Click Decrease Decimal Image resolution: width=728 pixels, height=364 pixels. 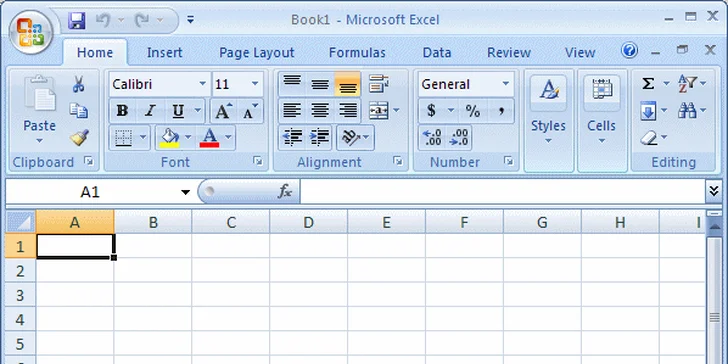pos(459,138)
